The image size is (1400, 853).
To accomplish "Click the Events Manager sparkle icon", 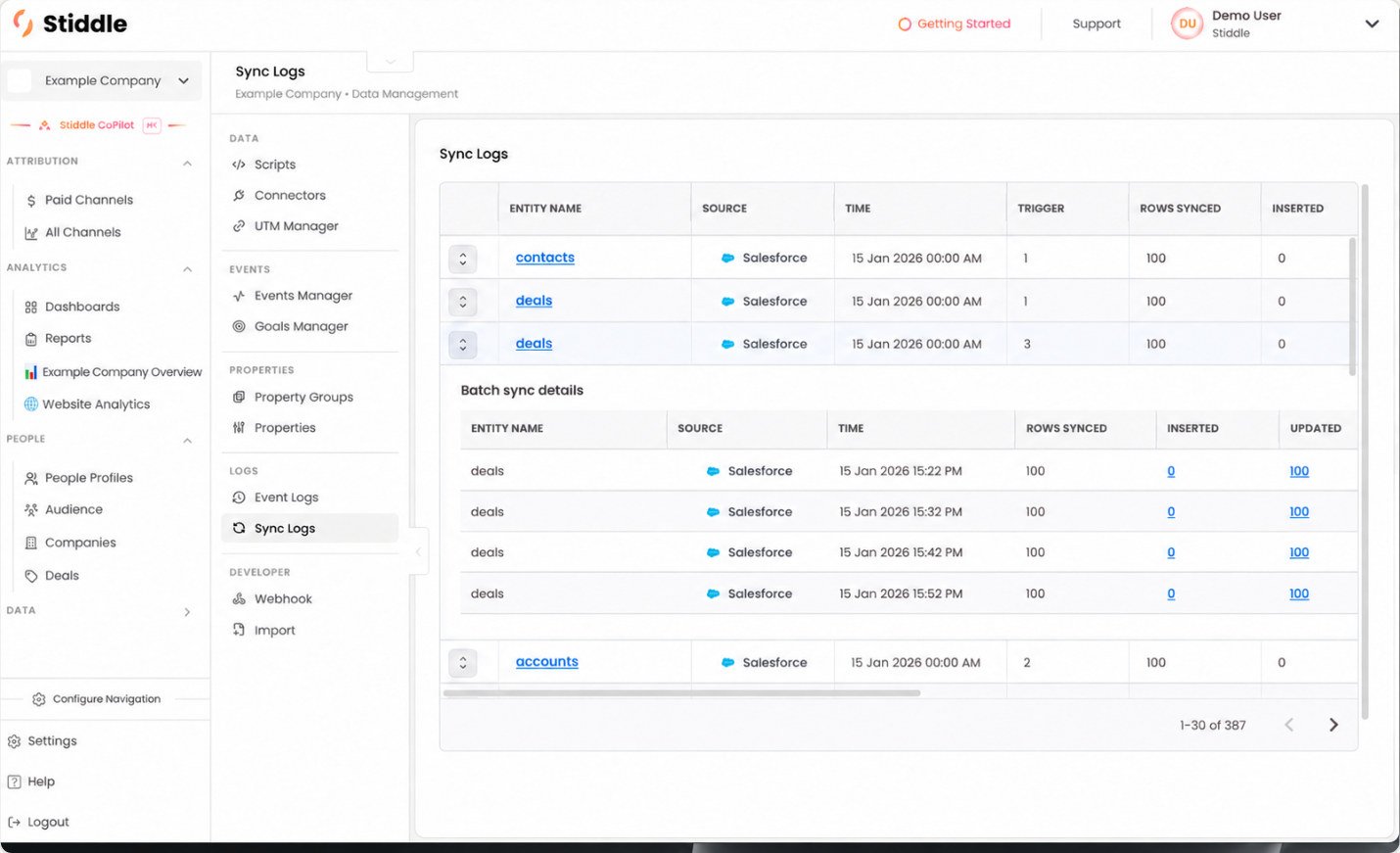I will click(x=239, y=296).
